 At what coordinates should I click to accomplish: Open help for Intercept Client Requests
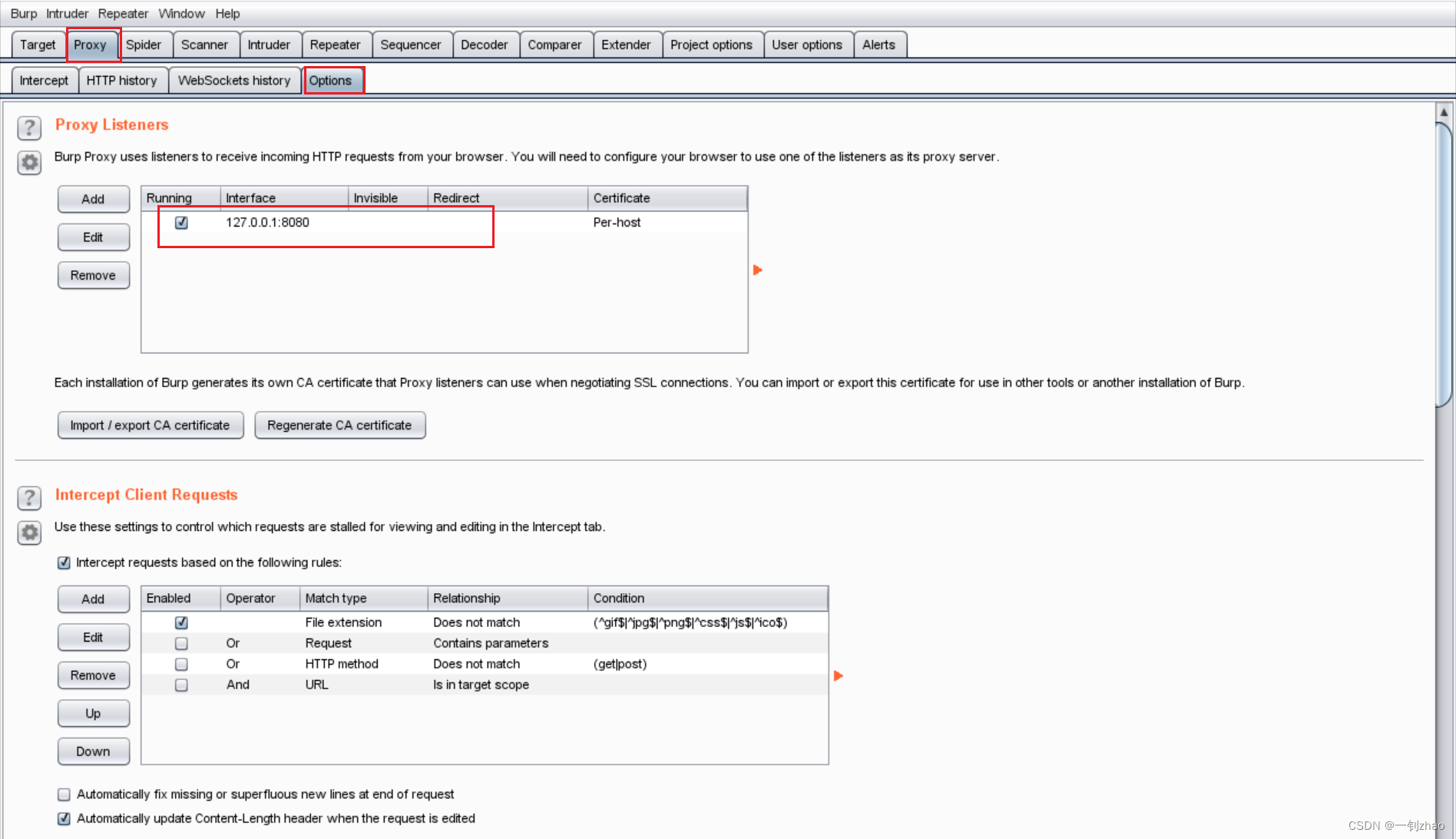coord(29,498)
